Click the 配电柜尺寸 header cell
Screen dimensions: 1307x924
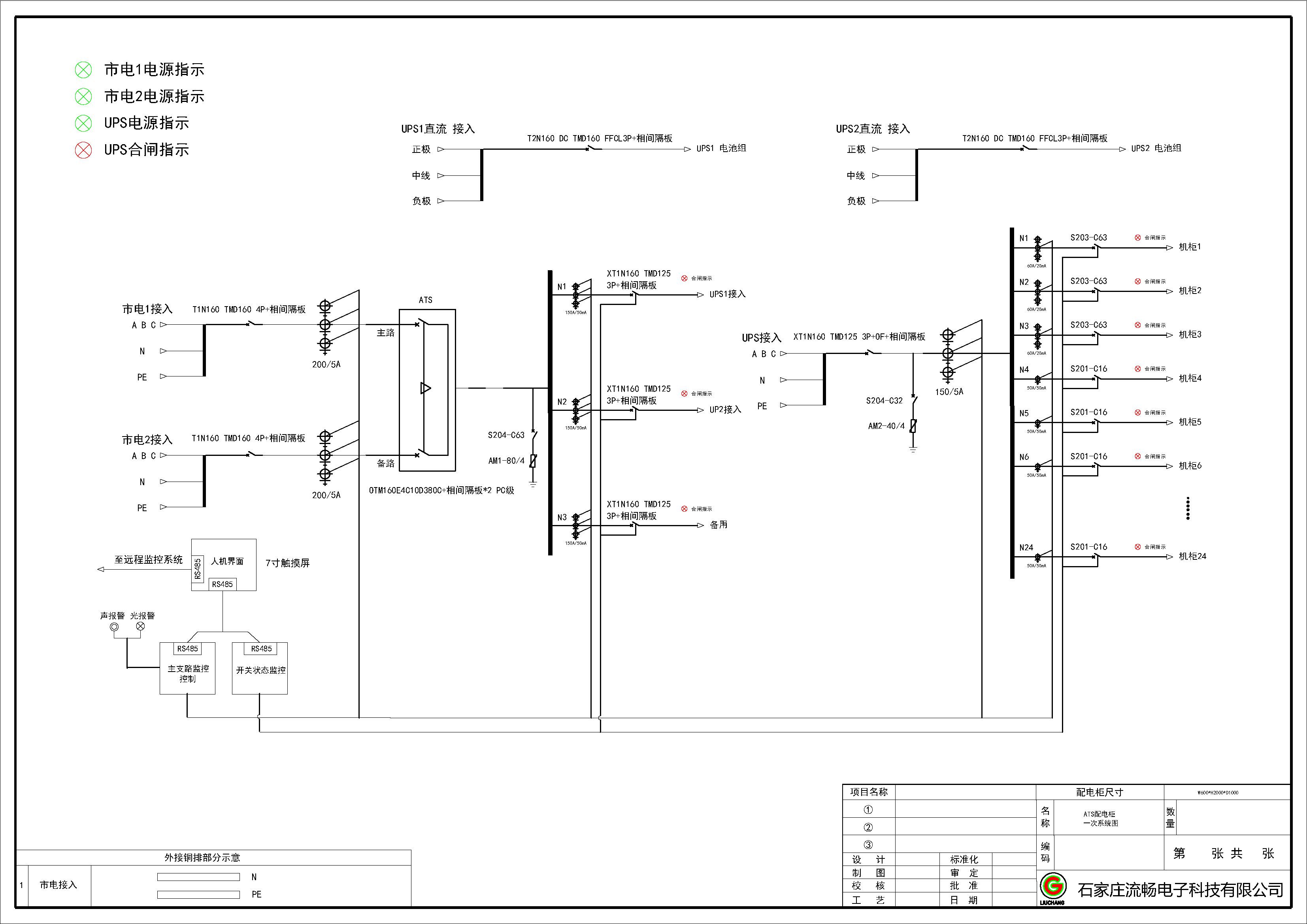pyautogui.click(x=1099, y=792)
